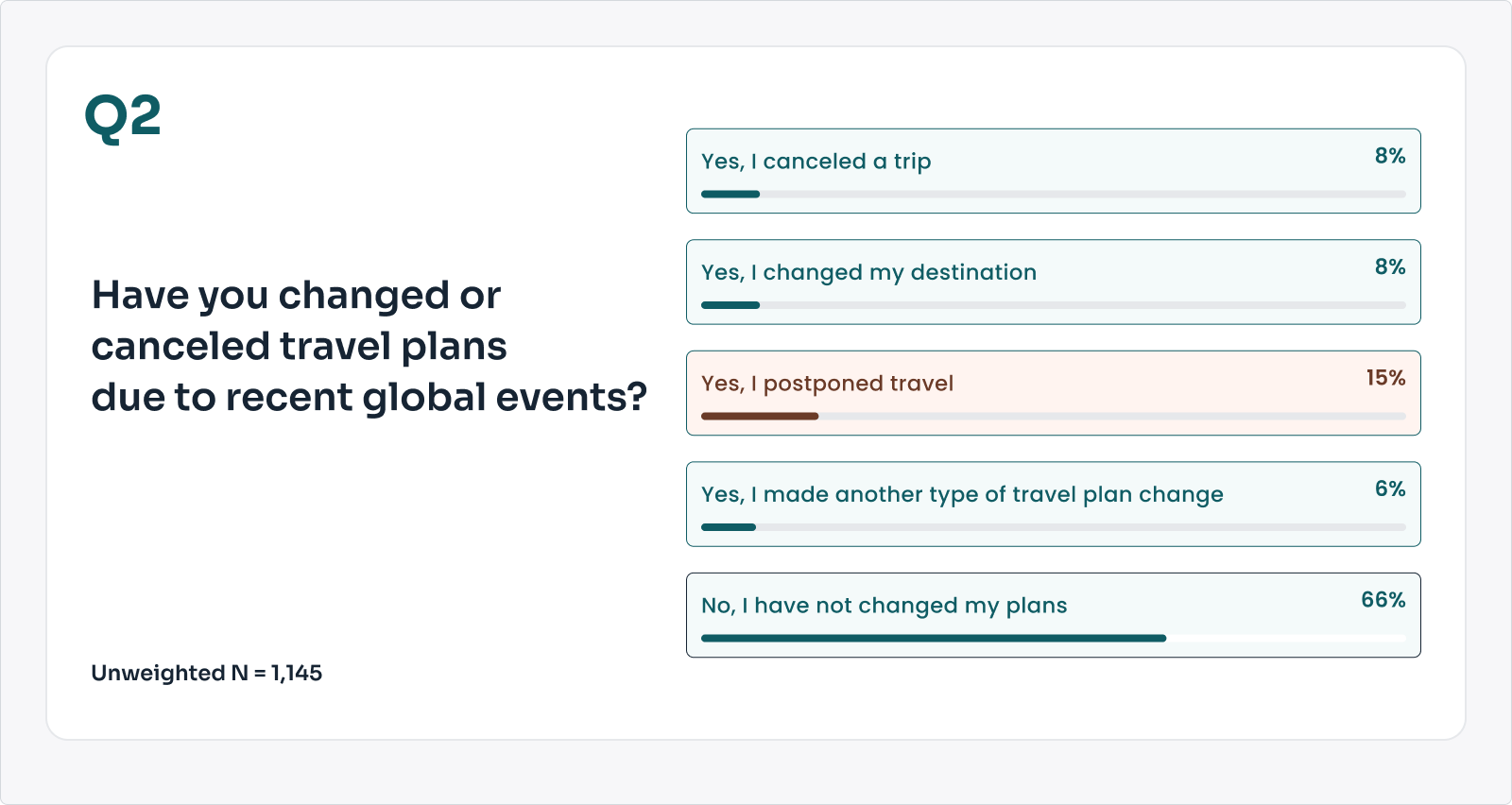Click the unfilled track of not changed bar
The width and height of the screenshot is (1512, 805).
pos(1285,639)
